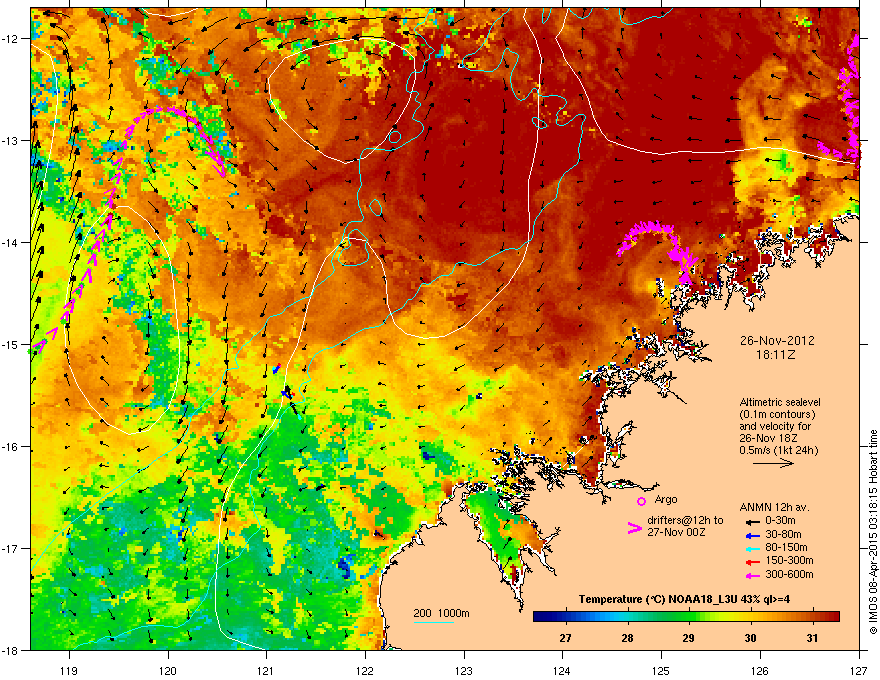
Task: Click the 26-Nov 18Z text line
Action: click(768, 438)
